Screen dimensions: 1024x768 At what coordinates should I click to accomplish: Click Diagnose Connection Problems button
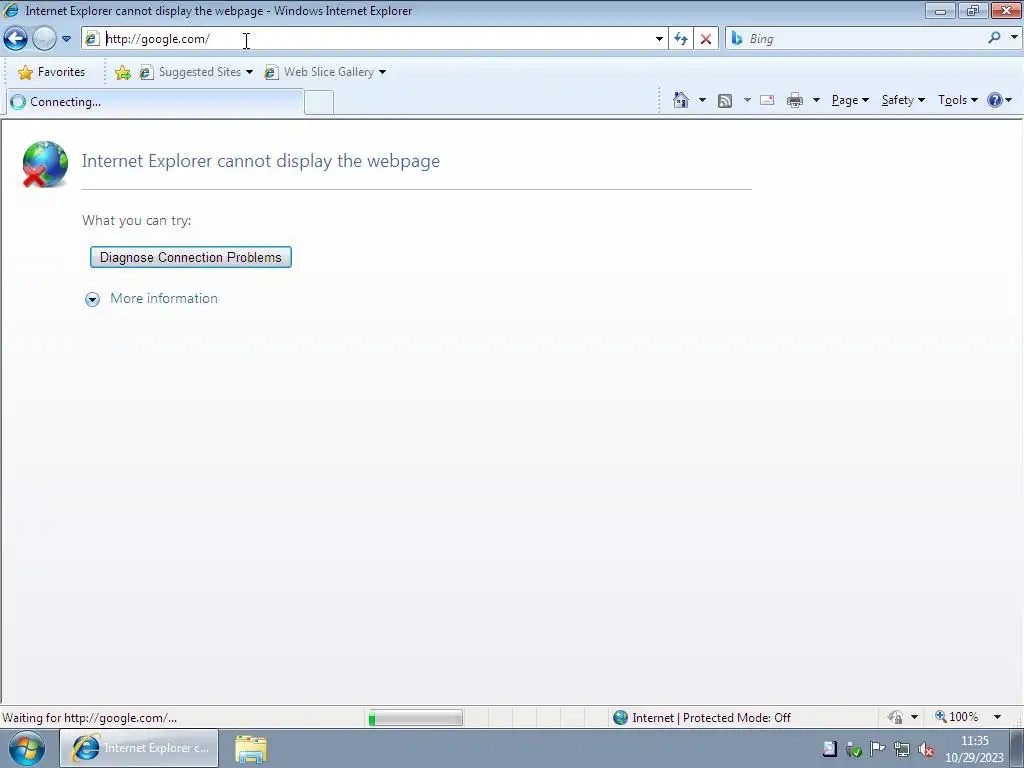(191, 257)
